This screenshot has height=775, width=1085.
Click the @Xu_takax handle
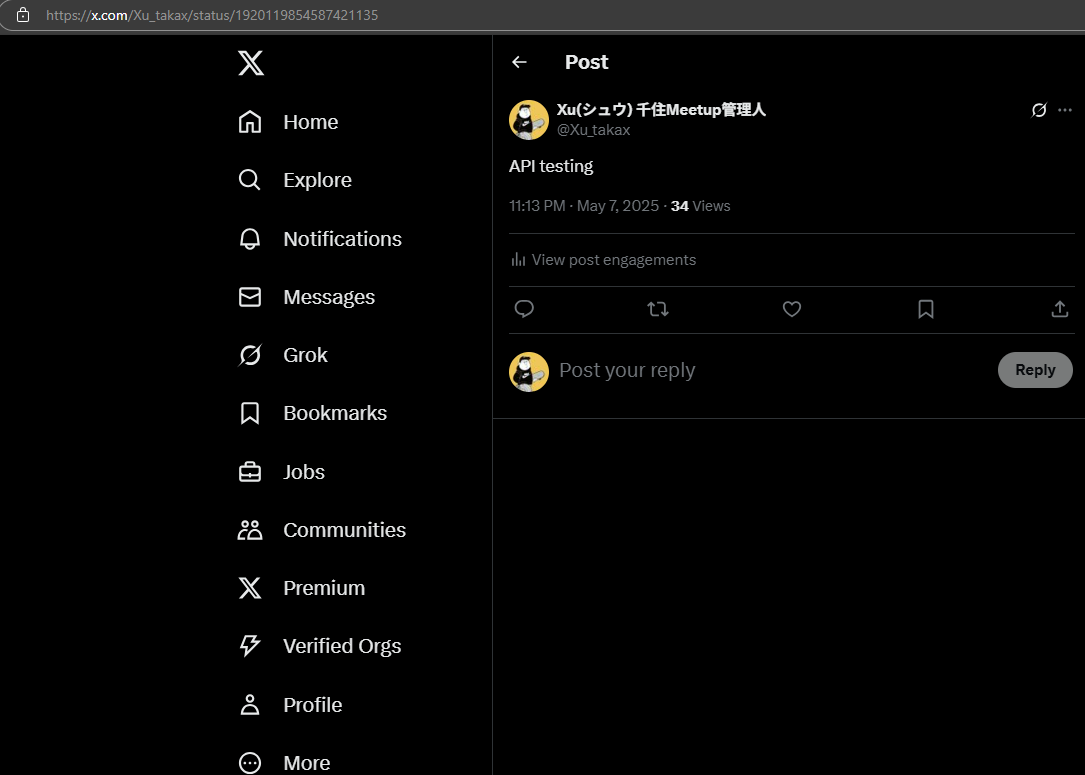594,130
